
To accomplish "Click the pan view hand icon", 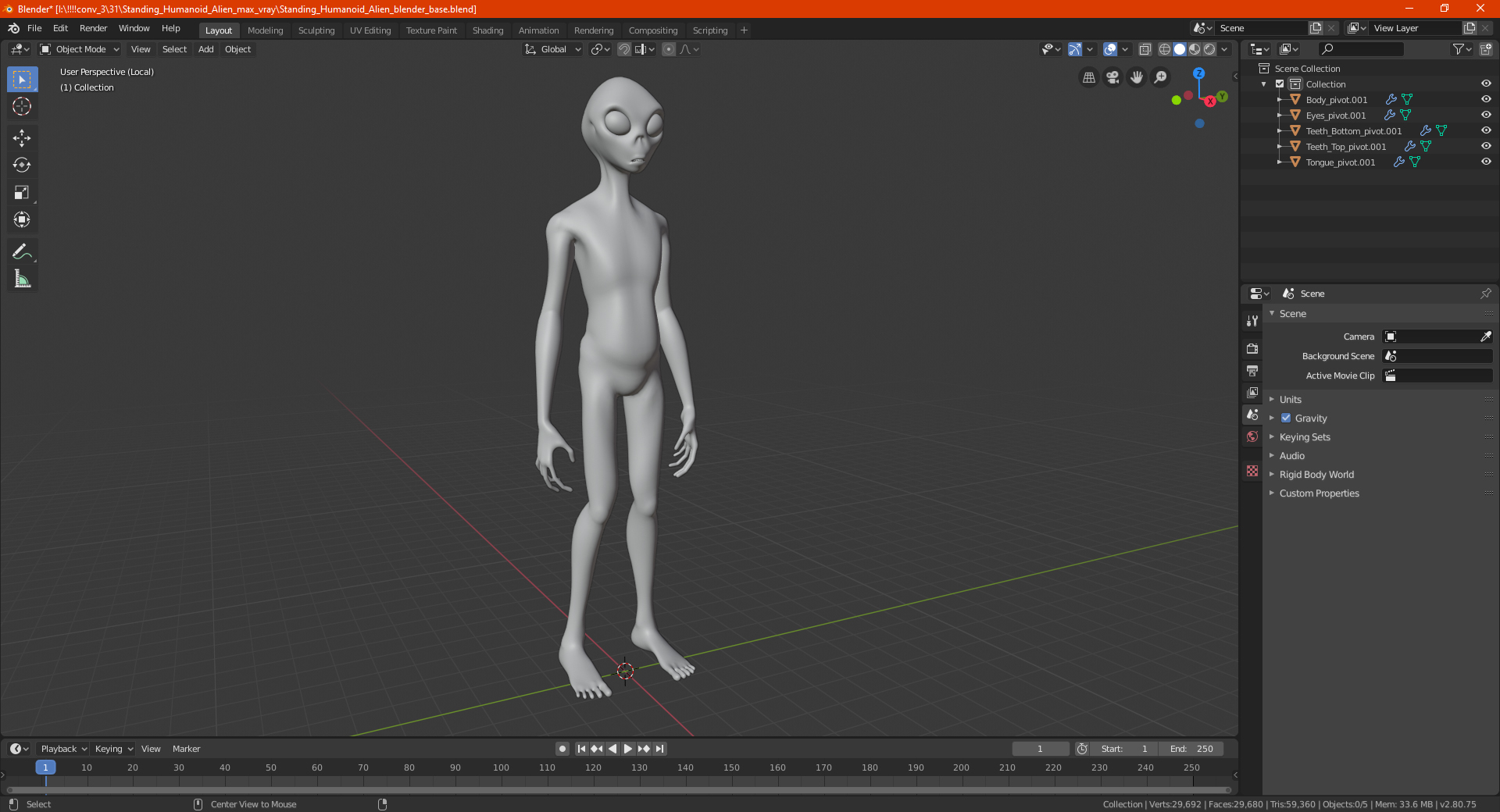I will [x=1137, y=77].
